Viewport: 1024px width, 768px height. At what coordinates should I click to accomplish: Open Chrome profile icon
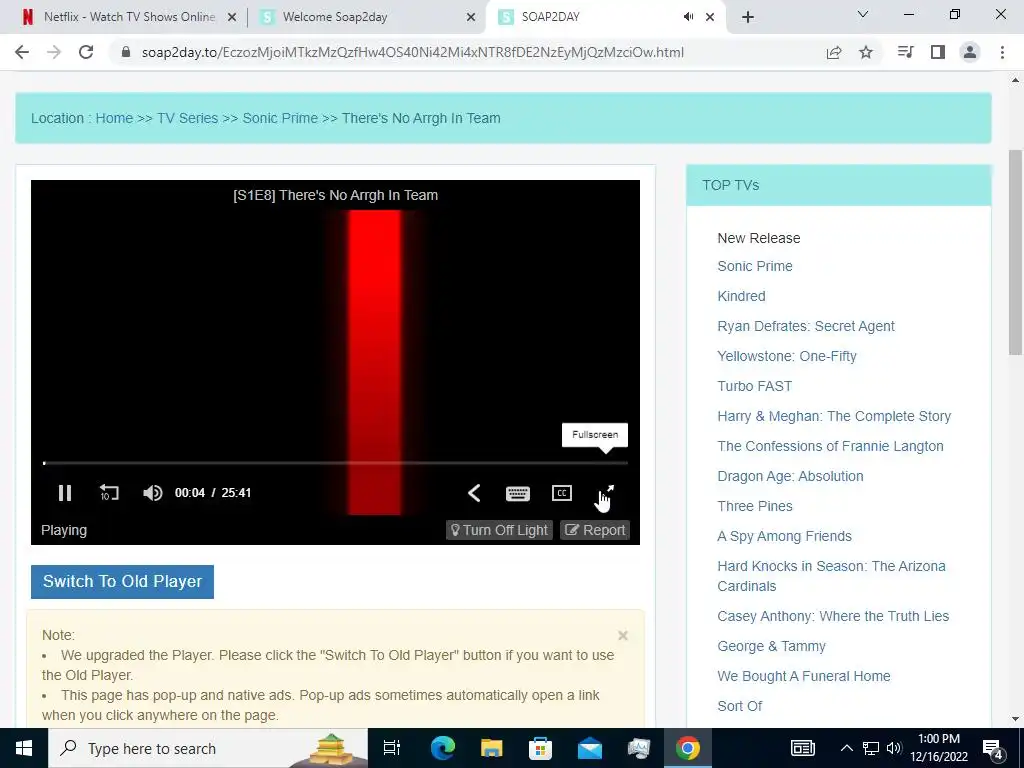(x=970, y=52)
